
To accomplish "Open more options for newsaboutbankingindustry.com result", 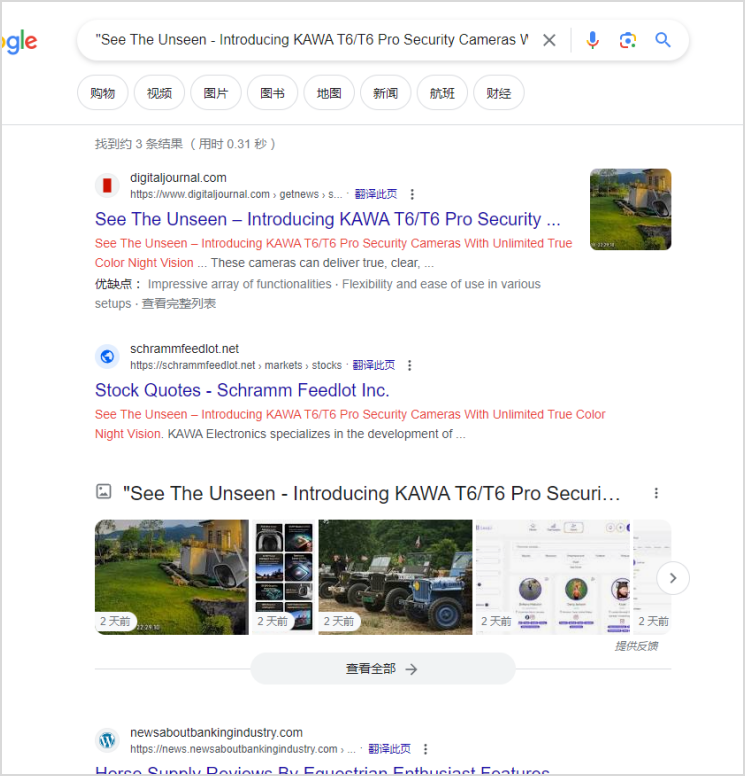I will [x=425, y=749].
